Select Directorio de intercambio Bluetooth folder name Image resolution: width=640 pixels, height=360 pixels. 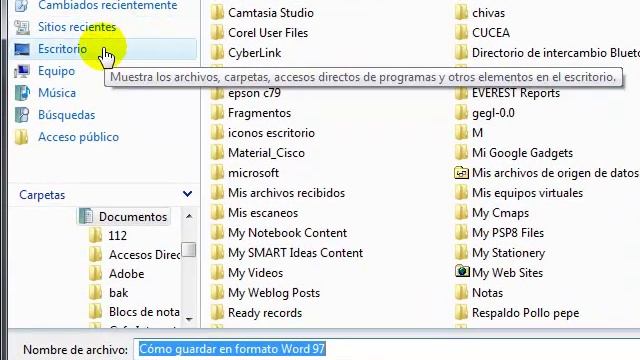point(556,53)
